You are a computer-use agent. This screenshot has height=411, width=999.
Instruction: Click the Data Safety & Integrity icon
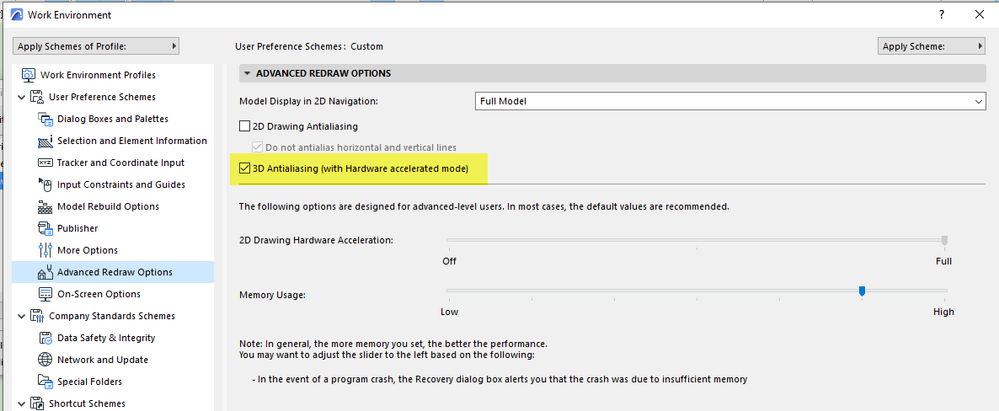[x=45, y=338]
